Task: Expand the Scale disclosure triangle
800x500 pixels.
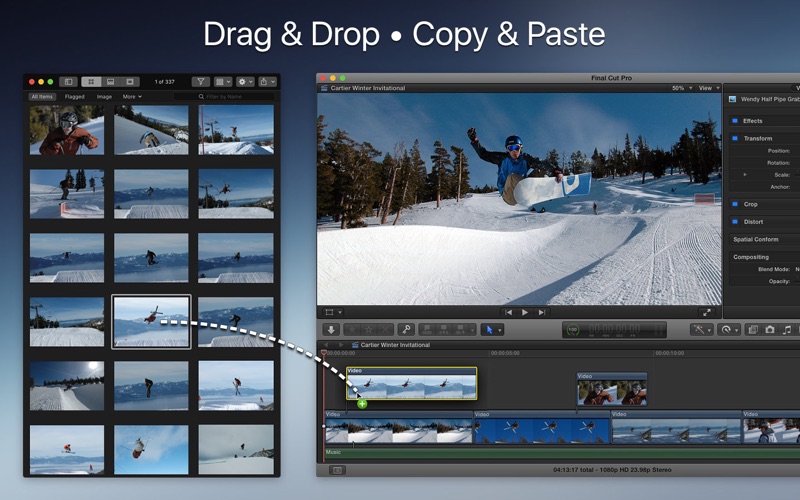Action: 744,174
